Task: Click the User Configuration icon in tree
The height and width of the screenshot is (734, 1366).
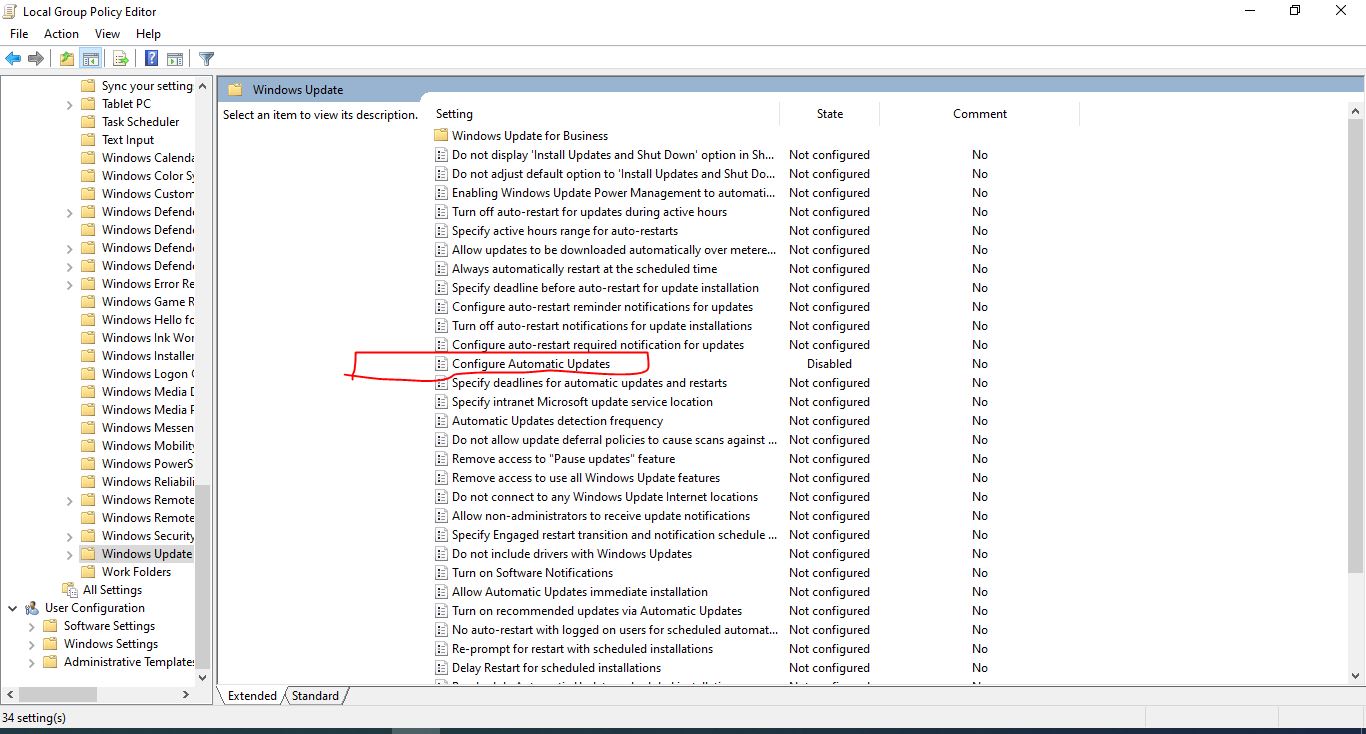Action: pyautogui.click(x=32, y=608)
